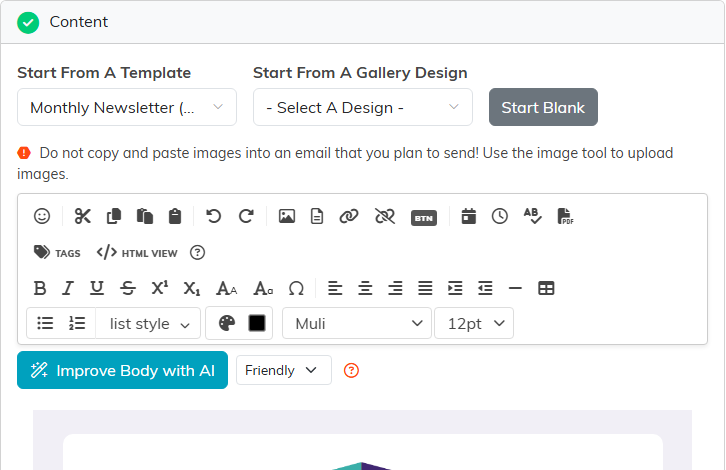This screenshot has width=726, height=470.
Task: Open the Friendly tone dropdown
Action: [283, 370]
